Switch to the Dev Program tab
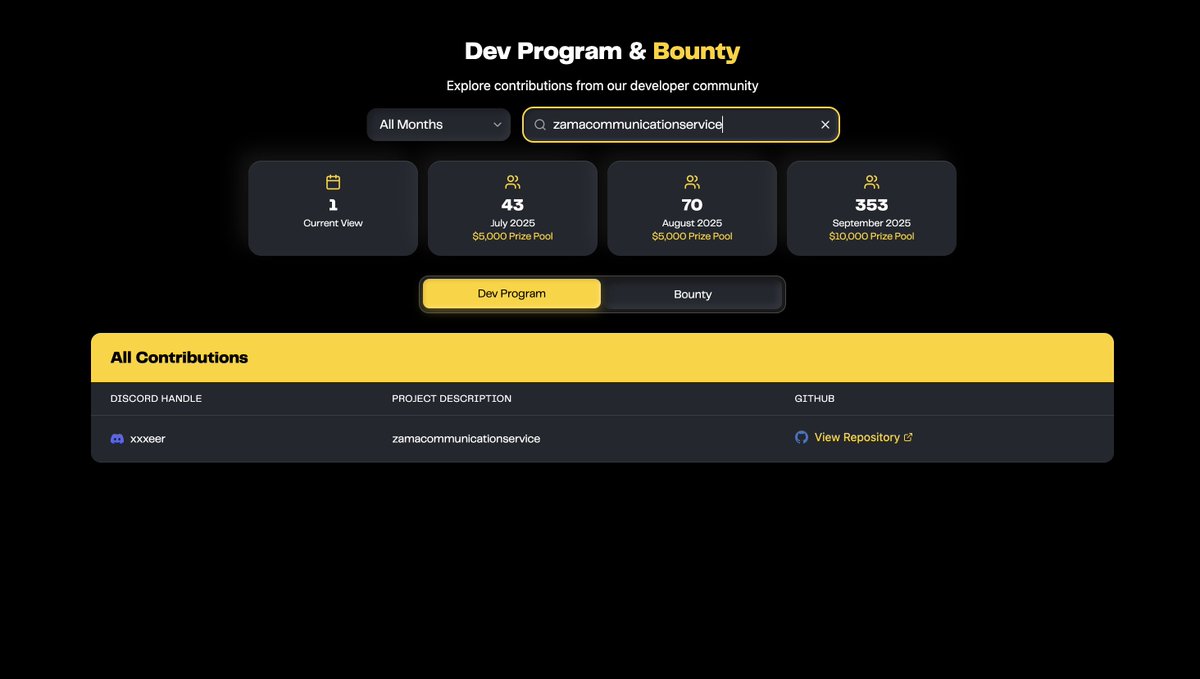The width and height of the screenshot is (1200, 679). [512, 294]
